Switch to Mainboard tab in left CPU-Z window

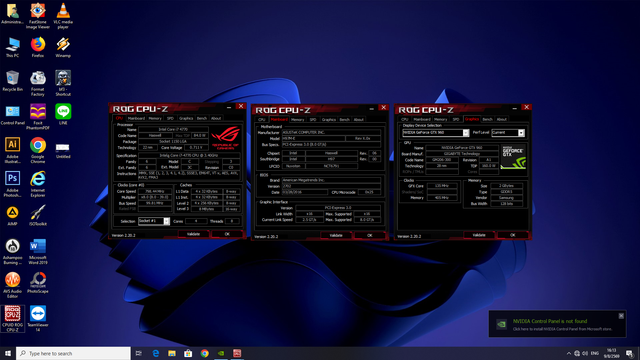coord(136,118)
